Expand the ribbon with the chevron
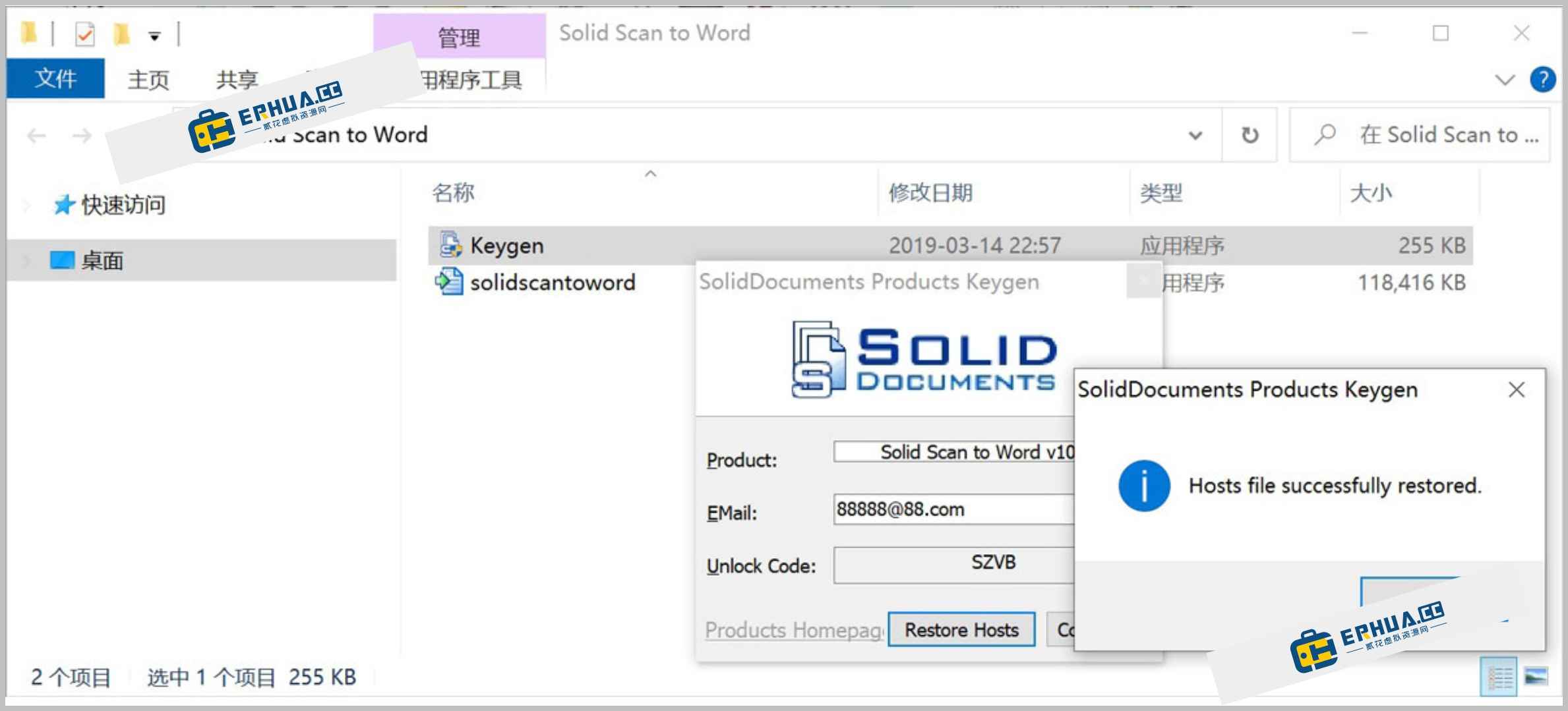 pyautogui.click(x=1505, y=80)
